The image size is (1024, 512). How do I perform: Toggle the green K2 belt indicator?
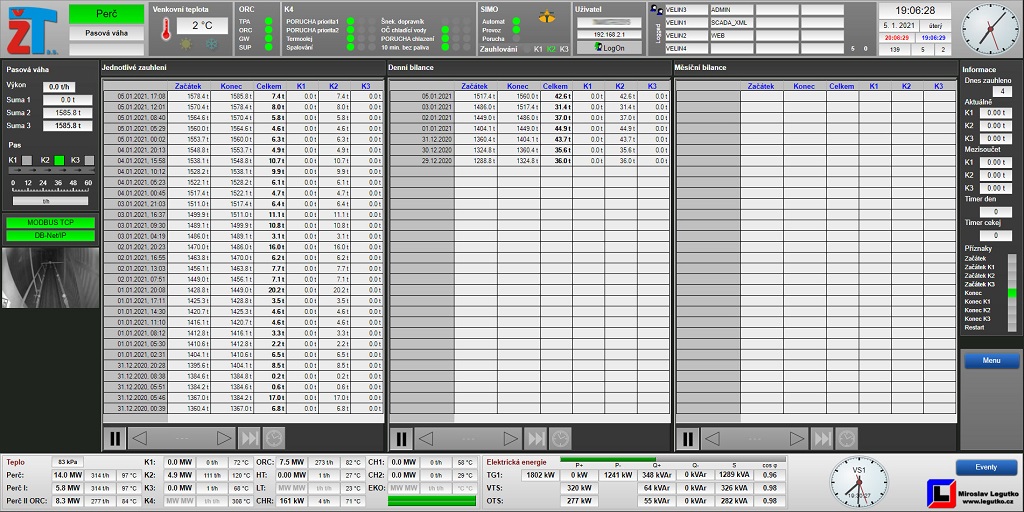[59, 160]
